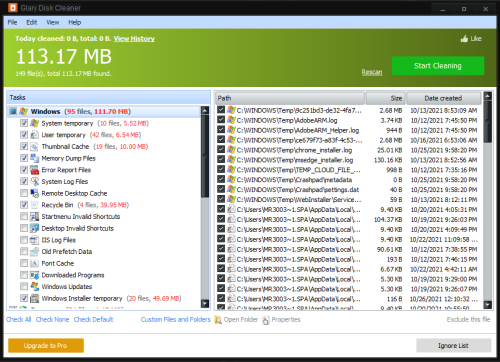Screen dimensions: 500x362
Task: Click the Properties icon
Action: [x=266, y=320]
